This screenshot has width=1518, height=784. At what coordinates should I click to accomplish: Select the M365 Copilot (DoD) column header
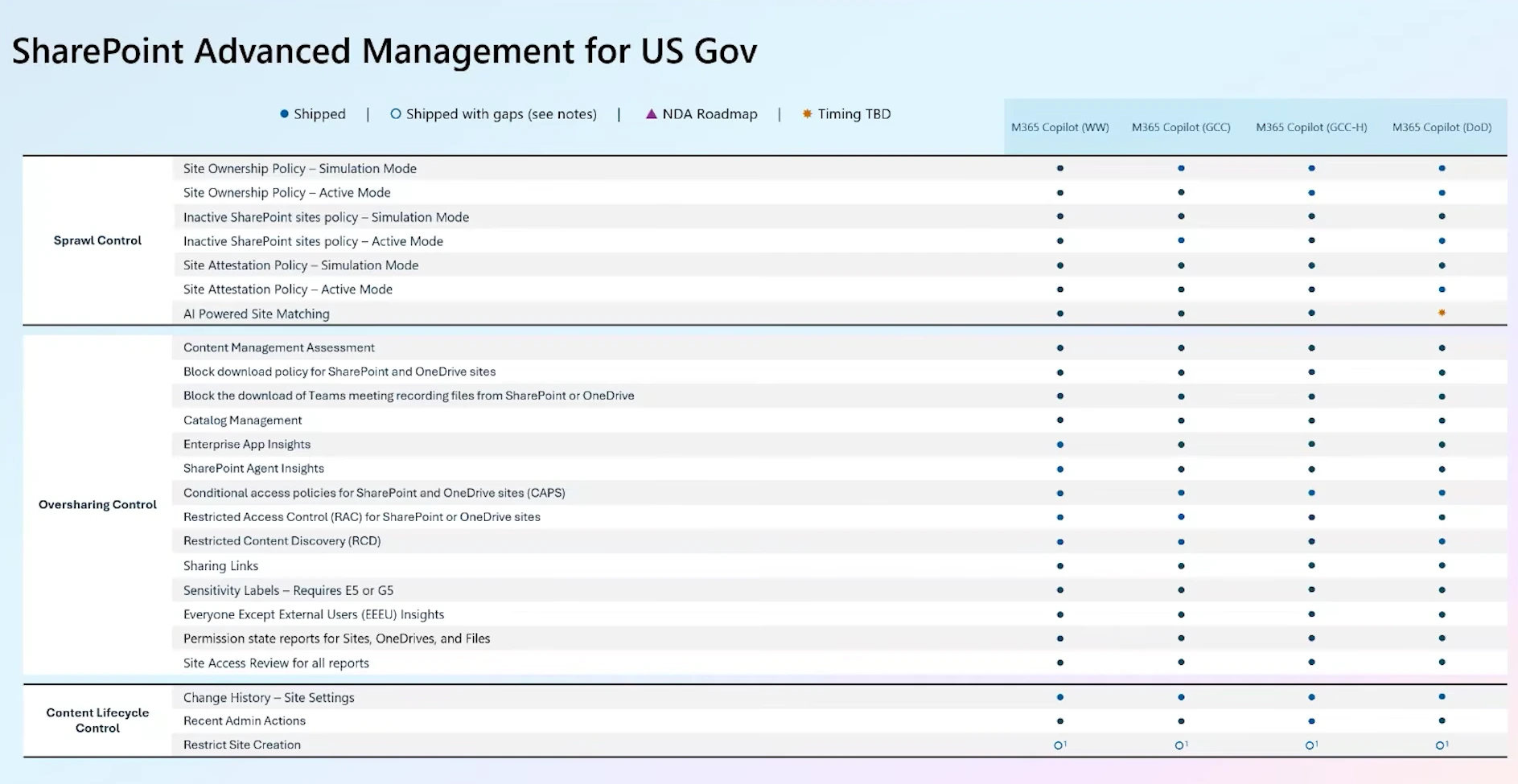1442,127
